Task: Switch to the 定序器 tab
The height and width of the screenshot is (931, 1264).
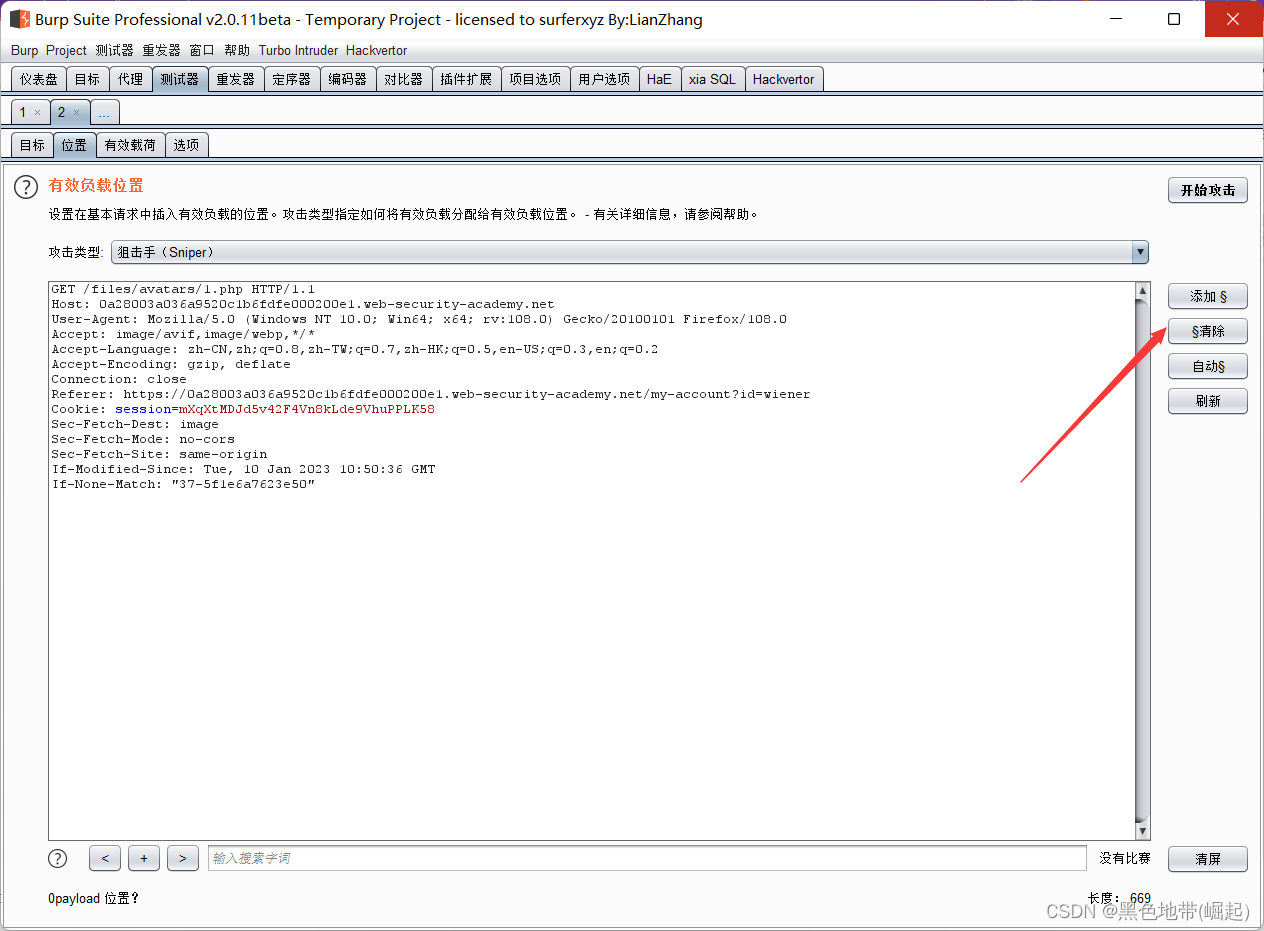Action: [x=292, y=79]
